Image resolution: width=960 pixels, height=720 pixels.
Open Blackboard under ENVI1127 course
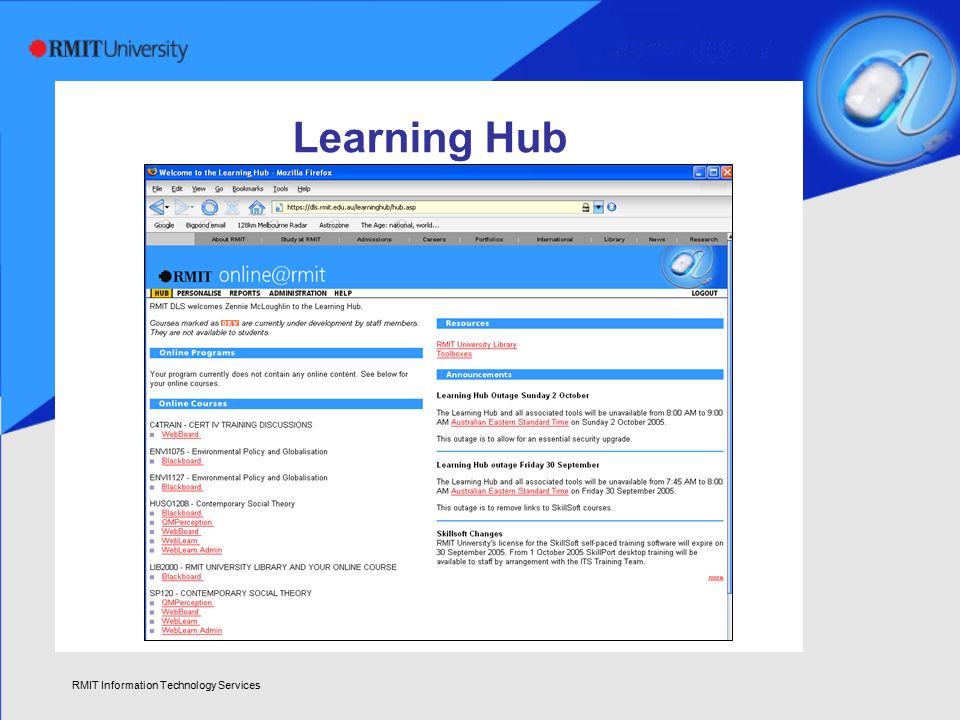(182, 487)
